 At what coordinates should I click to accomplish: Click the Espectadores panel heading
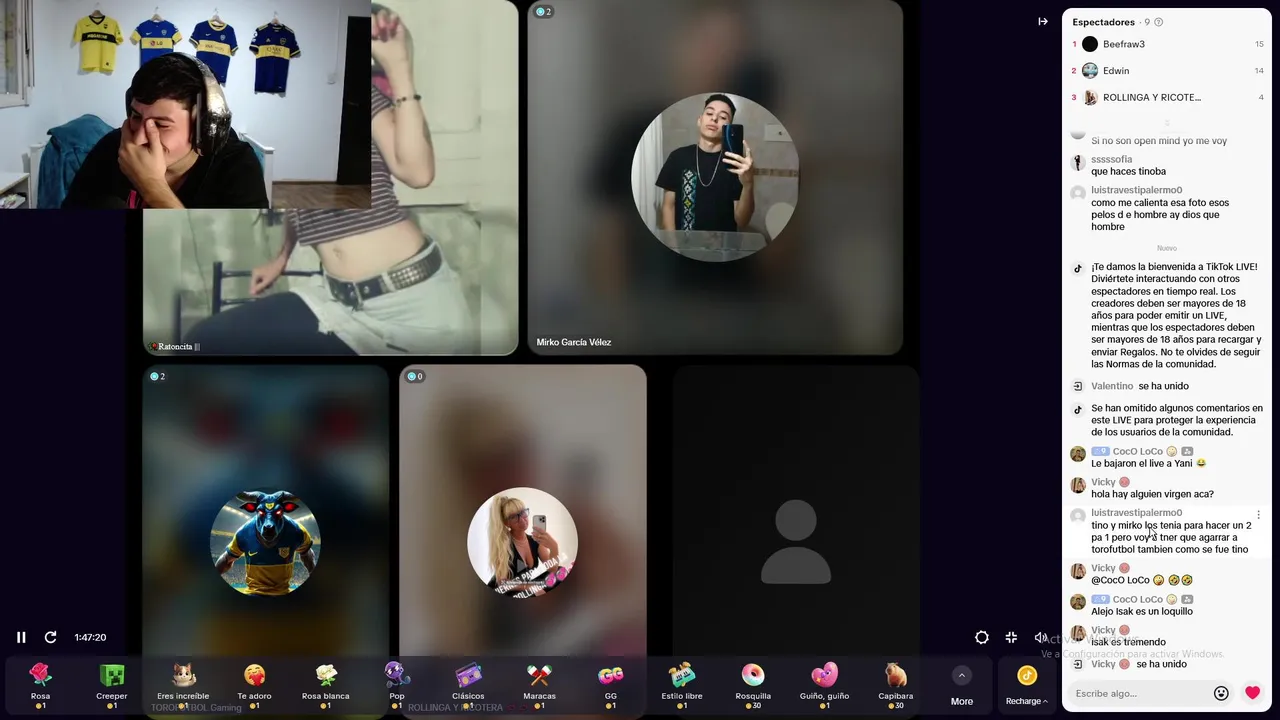(1103, 22)
